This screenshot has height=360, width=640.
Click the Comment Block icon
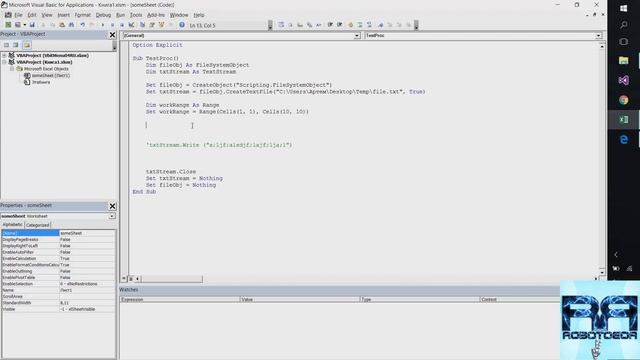pyautogui.click(x=360, y=25)
